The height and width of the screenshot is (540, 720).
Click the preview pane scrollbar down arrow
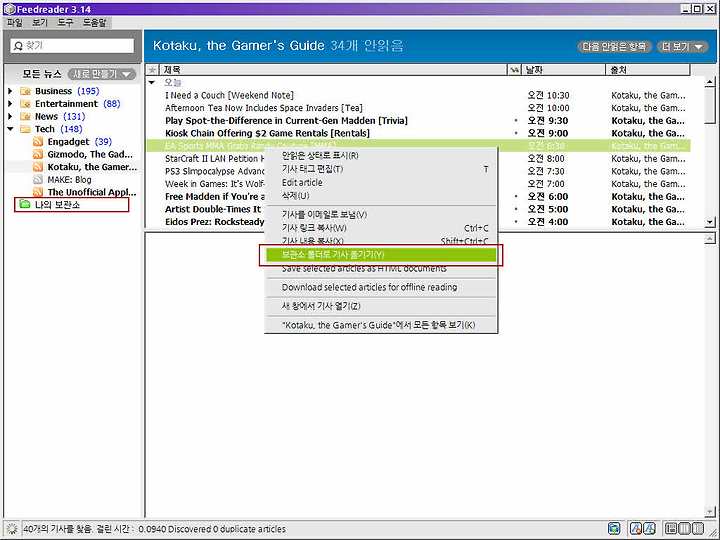pos(709,511)
